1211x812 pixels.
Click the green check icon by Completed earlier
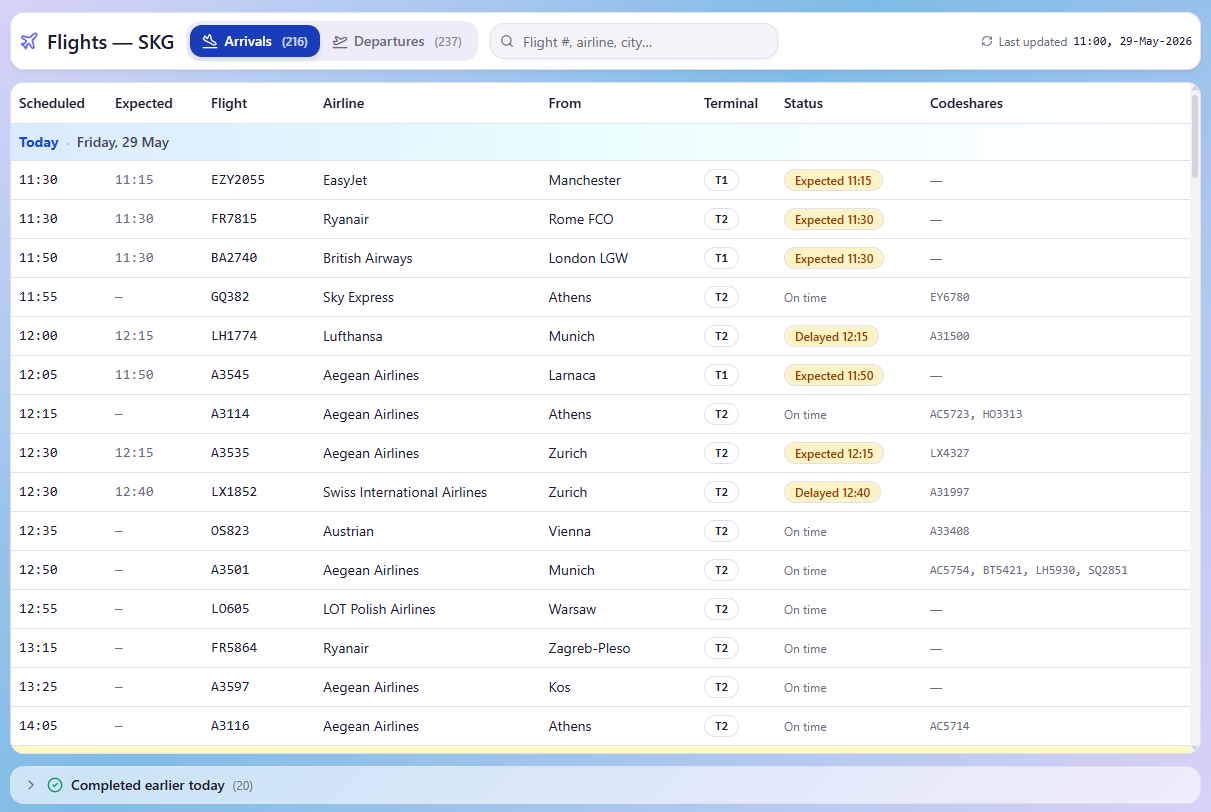(x=55, y=785)
